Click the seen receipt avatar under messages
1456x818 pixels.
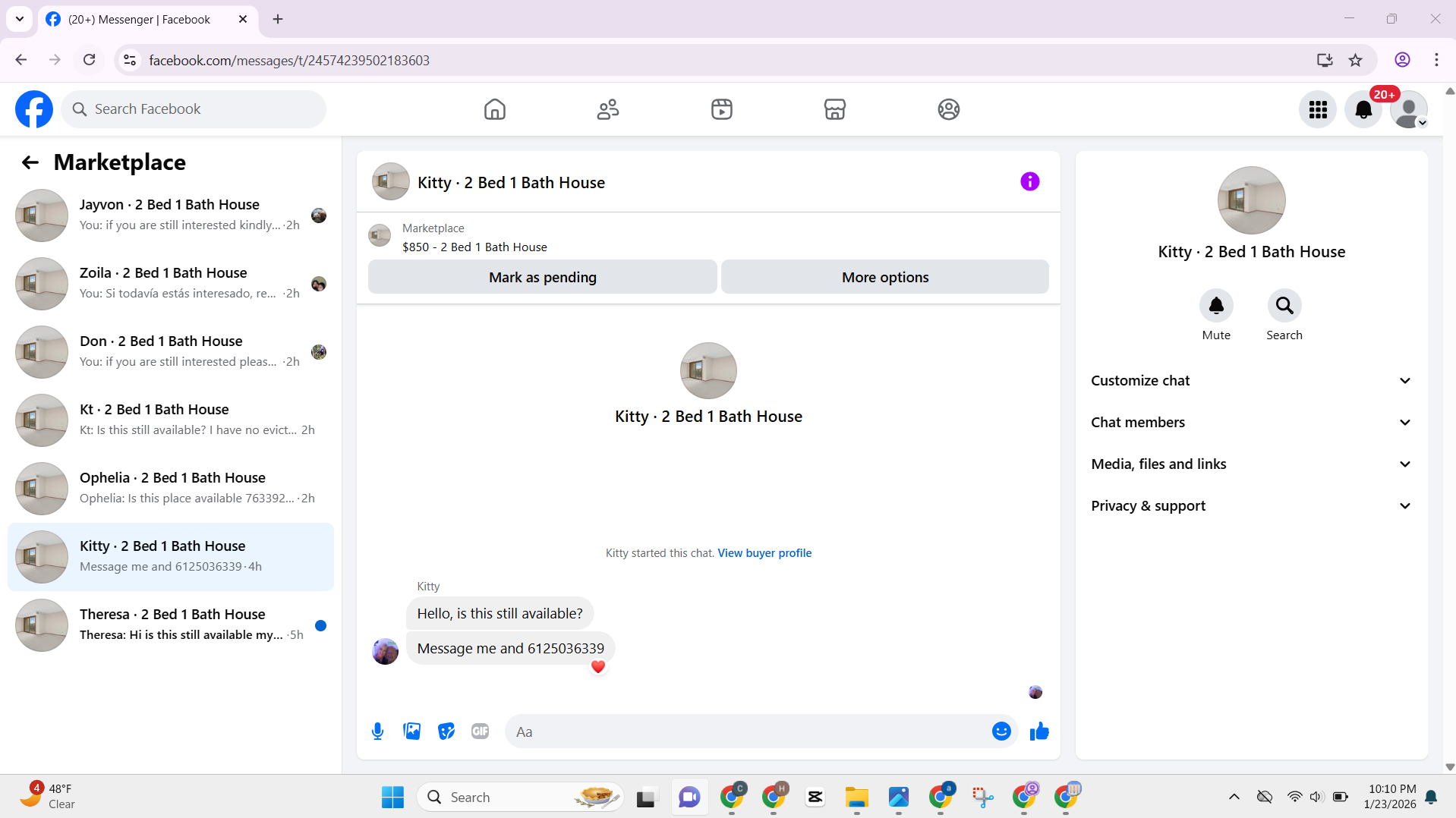point(1035,692)
